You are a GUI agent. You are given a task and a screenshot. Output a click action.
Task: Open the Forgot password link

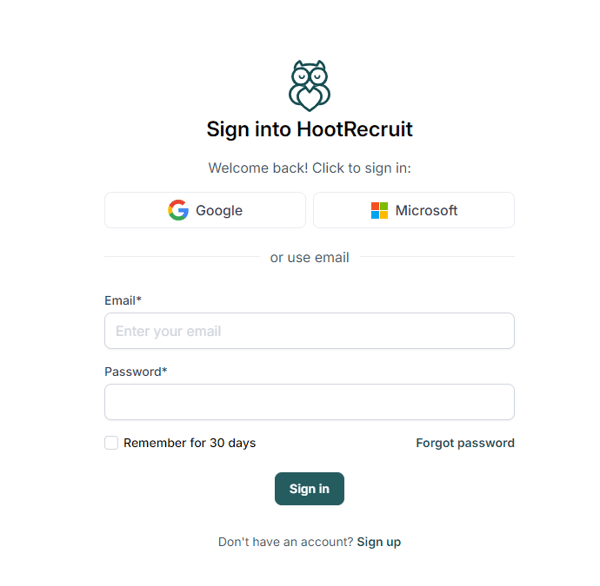pyautogui.click(x=465, y=443)
